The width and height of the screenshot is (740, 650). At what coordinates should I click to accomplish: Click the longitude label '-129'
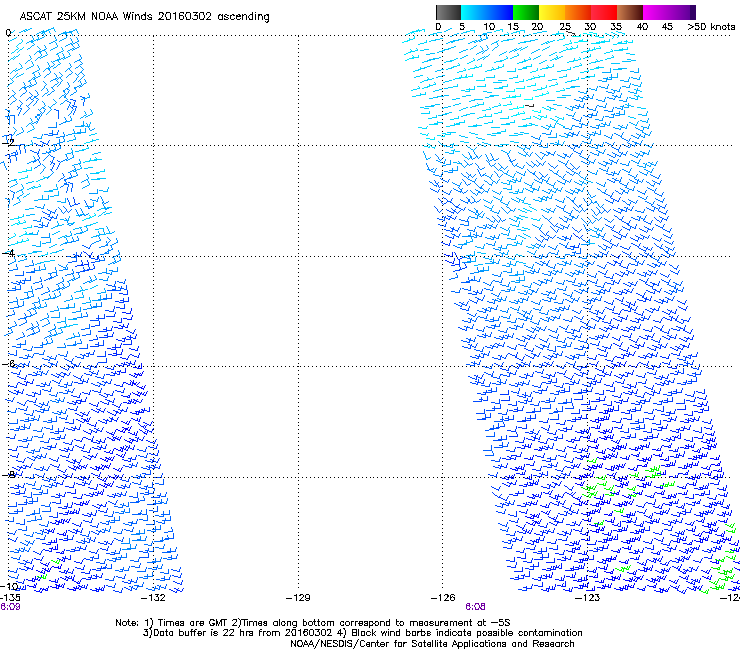(298, 598)
